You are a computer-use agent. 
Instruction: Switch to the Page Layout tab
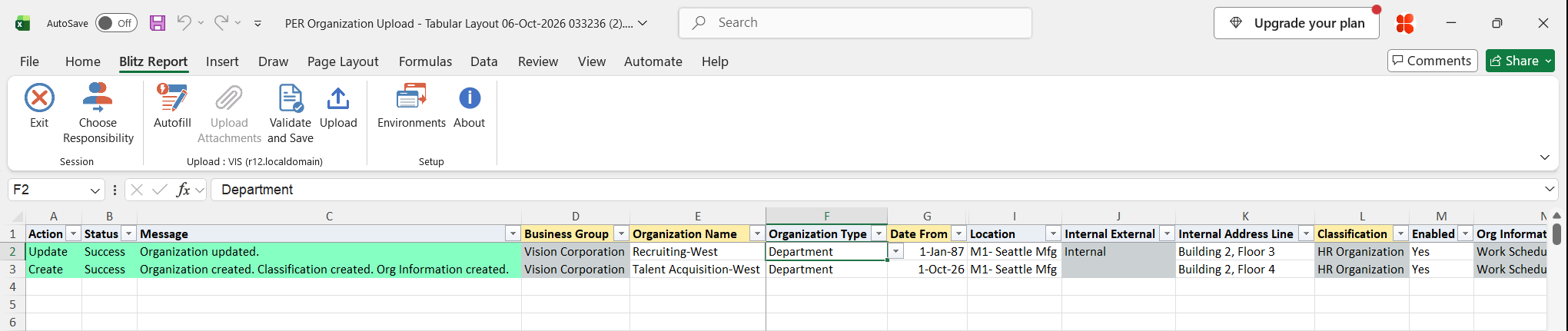[343, 61]
